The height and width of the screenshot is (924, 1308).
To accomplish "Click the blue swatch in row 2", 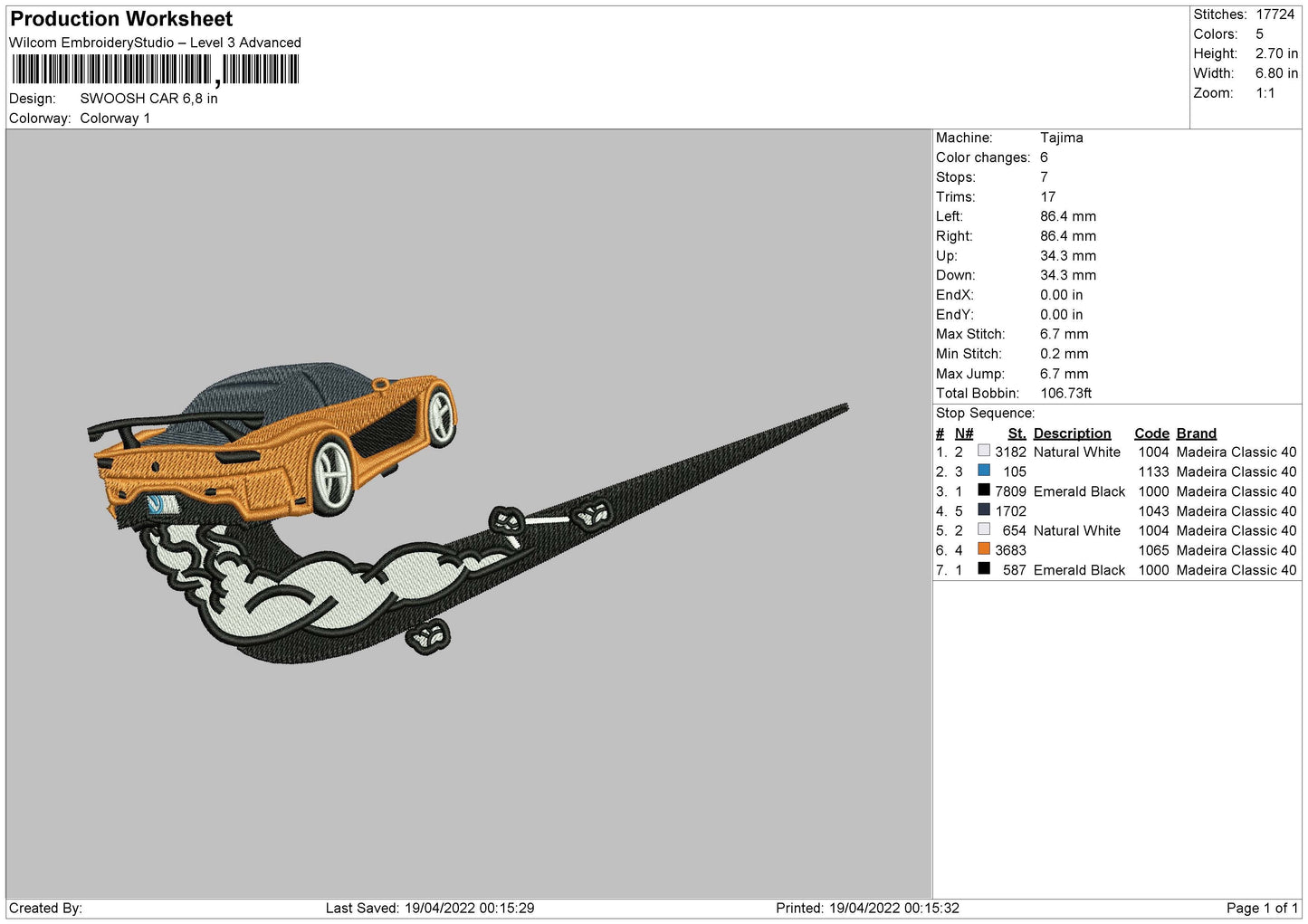I will click(x=984, y=471).
